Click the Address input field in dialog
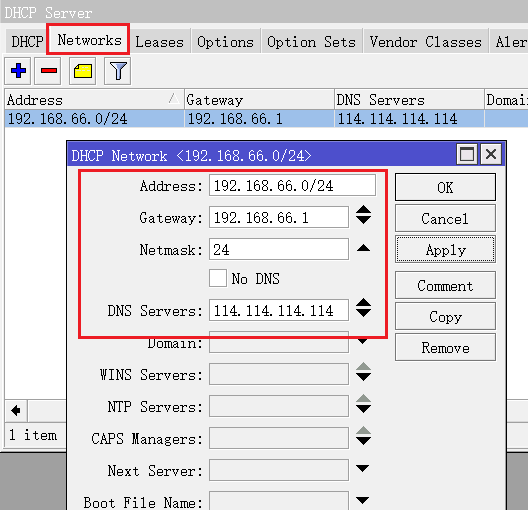Screen dimensions: 528x510 point(292,185)
